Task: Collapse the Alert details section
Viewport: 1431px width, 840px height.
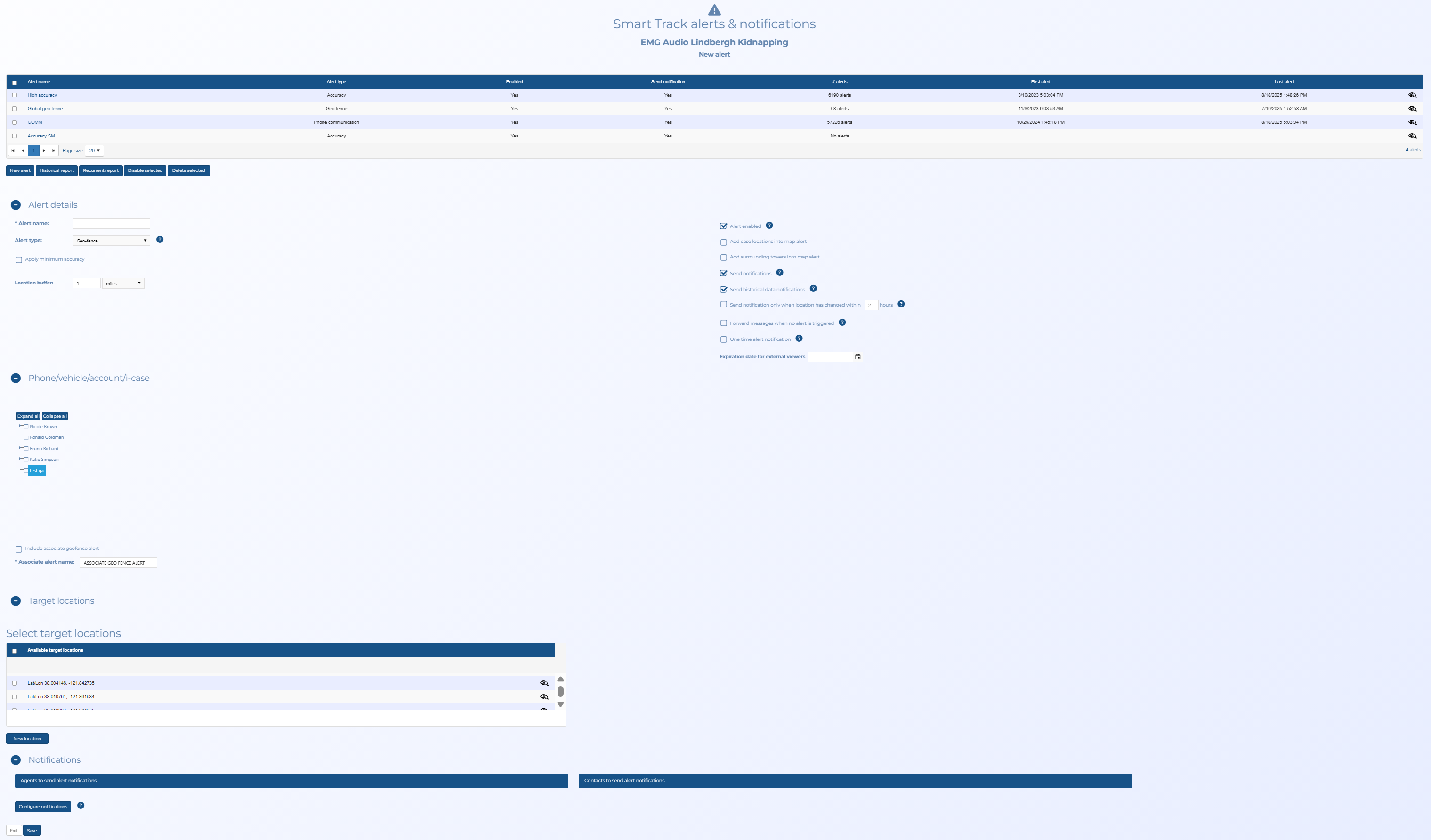Action: (x=16, y=205)
